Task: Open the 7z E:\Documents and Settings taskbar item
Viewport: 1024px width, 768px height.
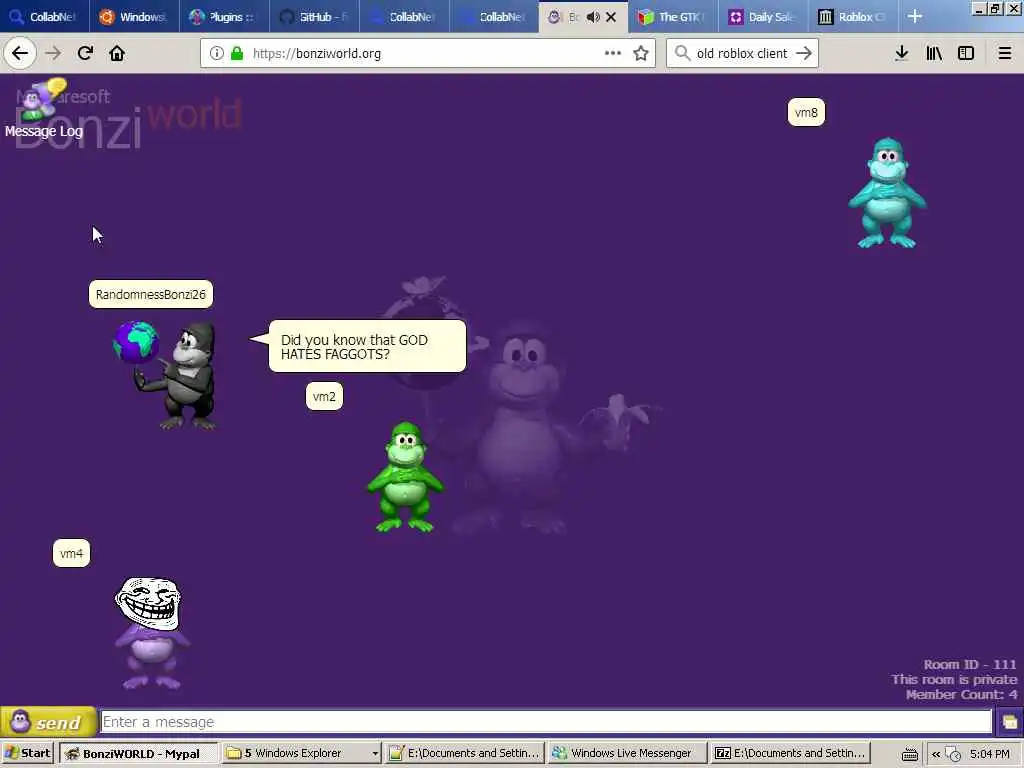Action: (790, 753)
